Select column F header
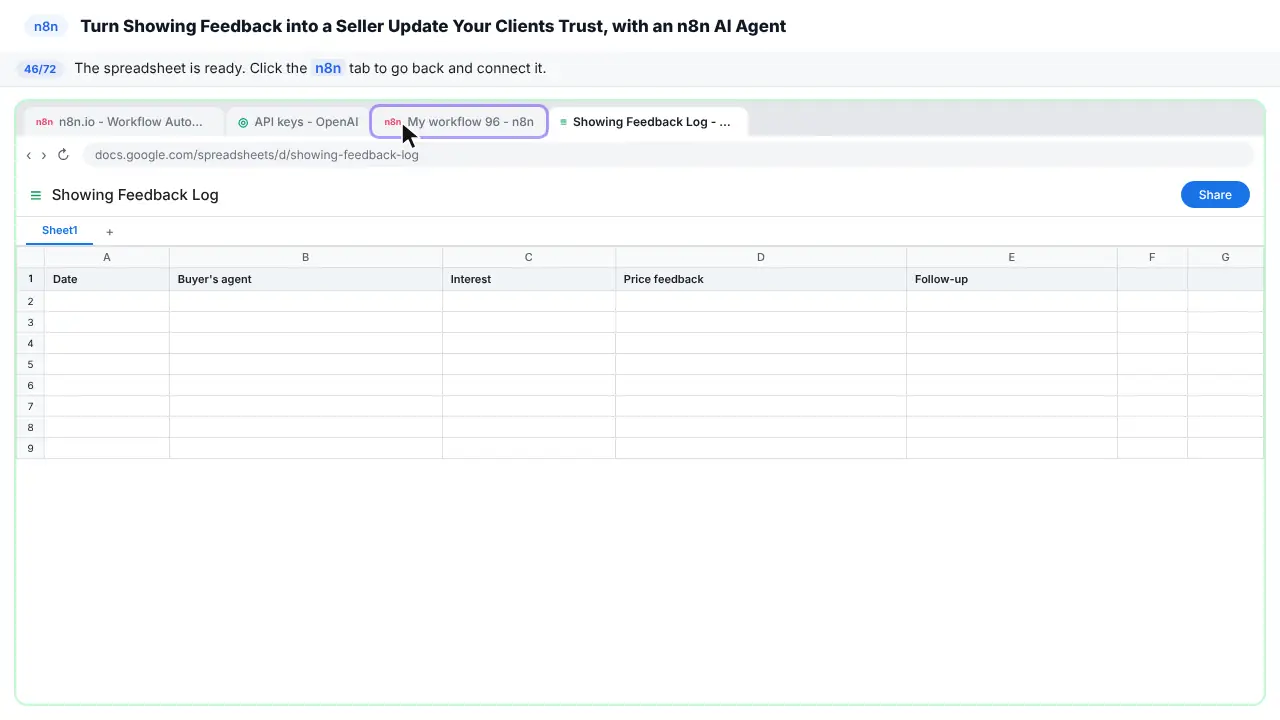 [1152, 257]
